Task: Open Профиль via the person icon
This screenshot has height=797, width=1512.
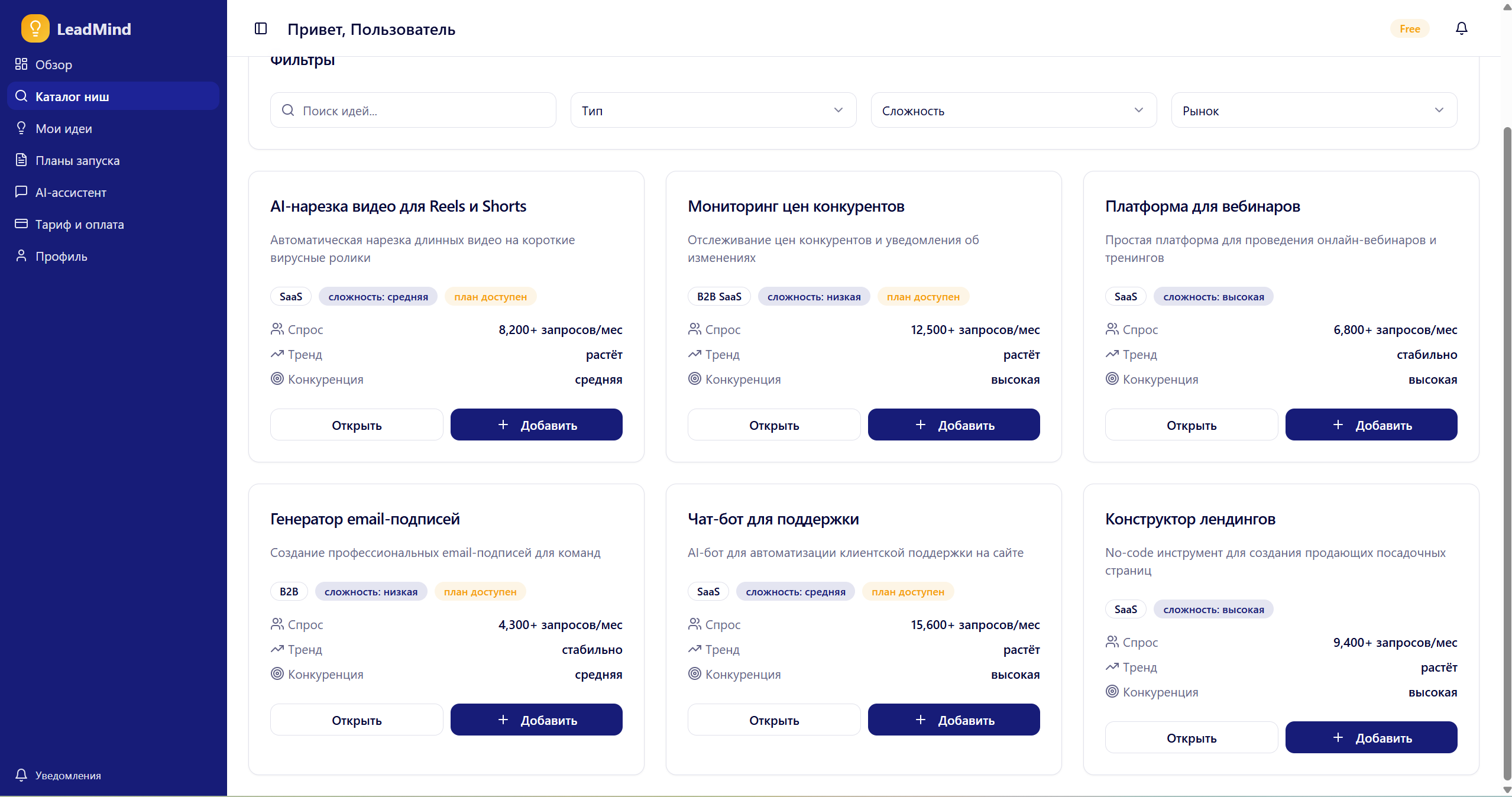Action: coord(21,255)
